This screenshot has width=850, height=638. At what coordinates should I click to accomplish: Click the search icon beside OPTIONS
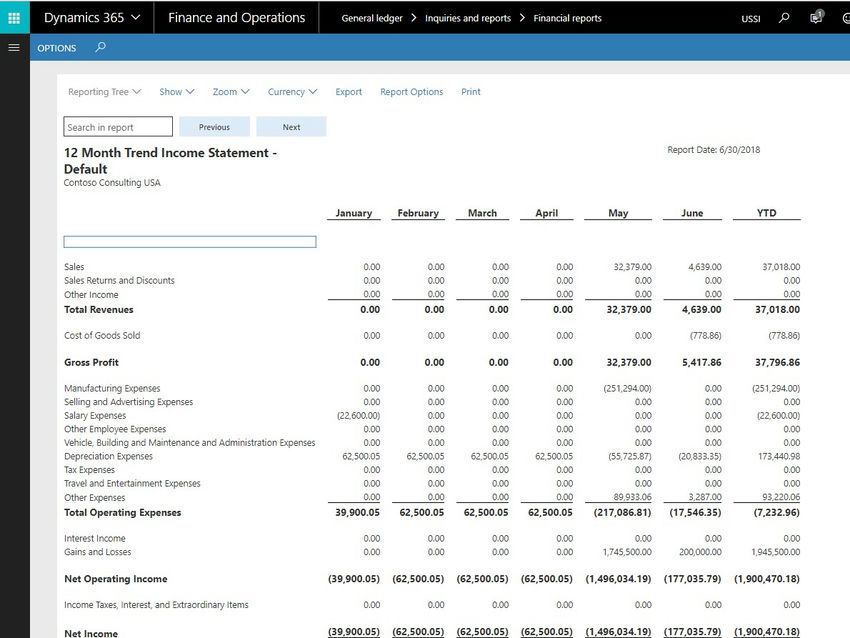click(100, 47)
